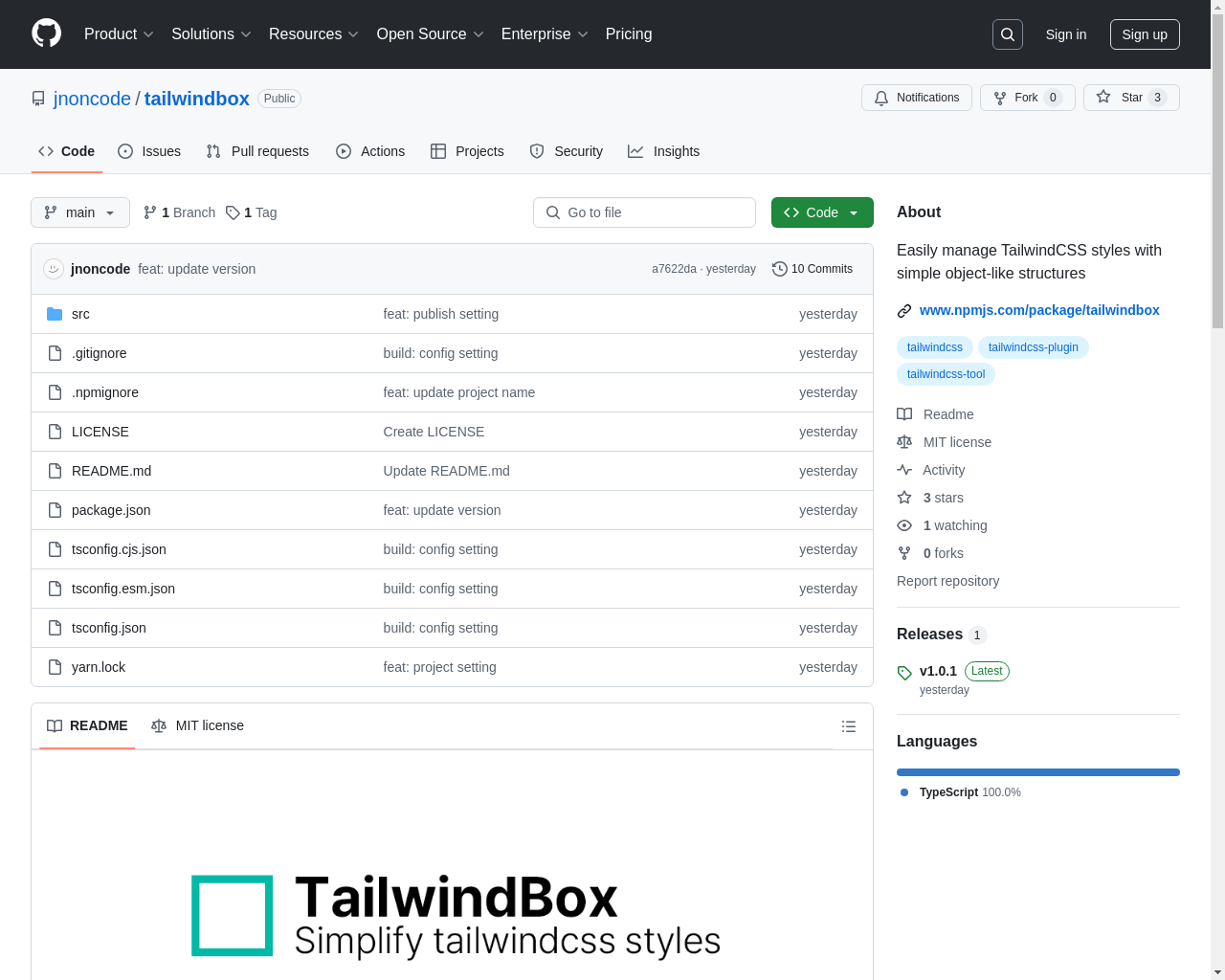Open the .npmignore file
Image resolution: width=1225 pixels, height=980 pixels.
click(105, 392)
